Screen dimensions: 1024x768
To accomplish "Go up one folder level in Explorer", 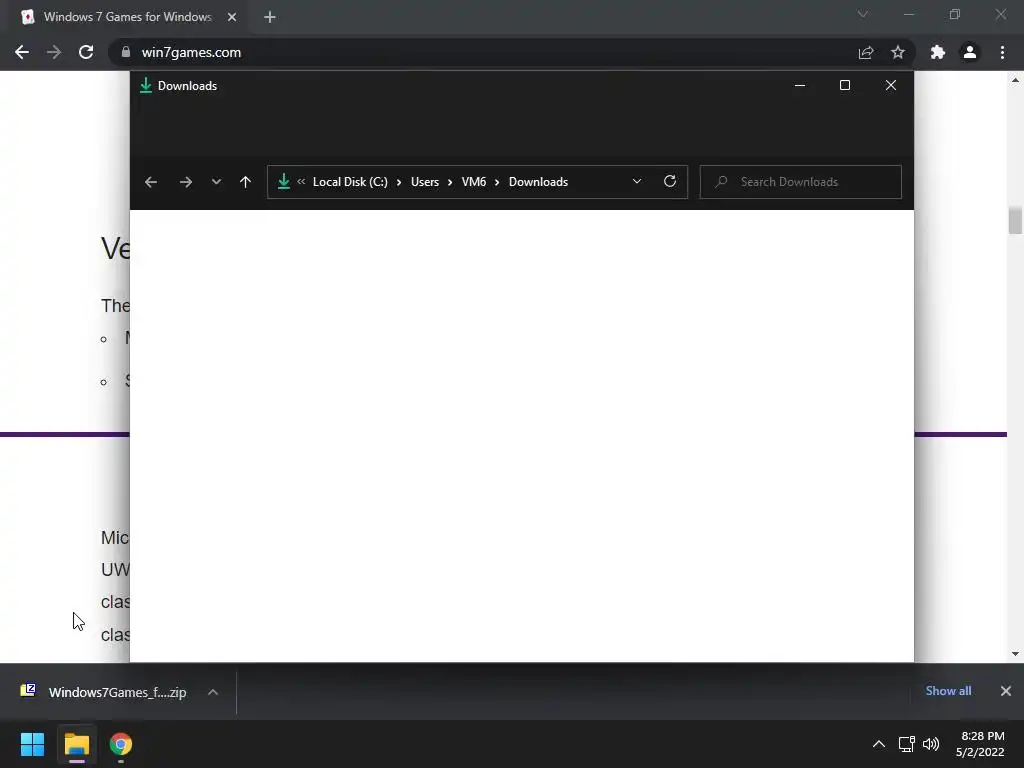I will coord(245,182).
